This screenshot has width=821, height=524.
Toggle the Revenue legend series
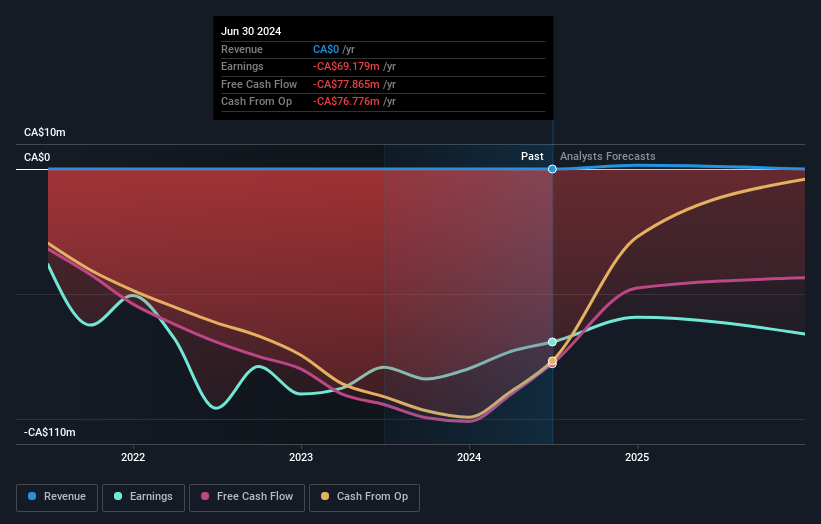[57, 497]
